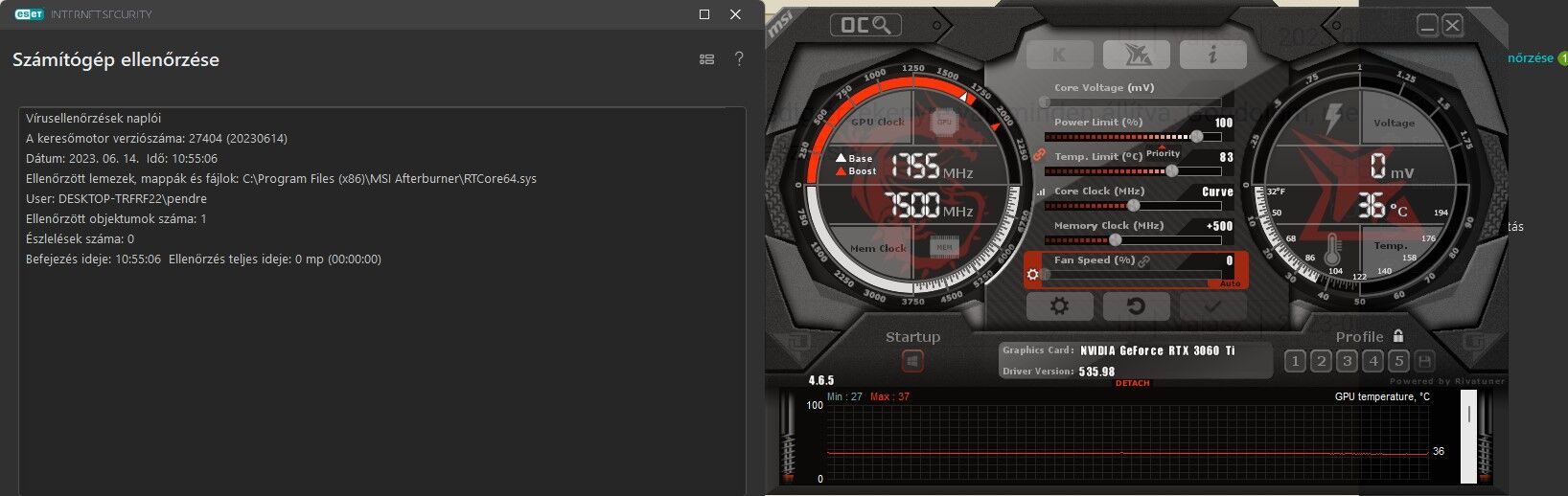The height and width of the screenshot is (496, 1568).
Task: Select profile slot 1
Action: click(x=1295, y=361)
